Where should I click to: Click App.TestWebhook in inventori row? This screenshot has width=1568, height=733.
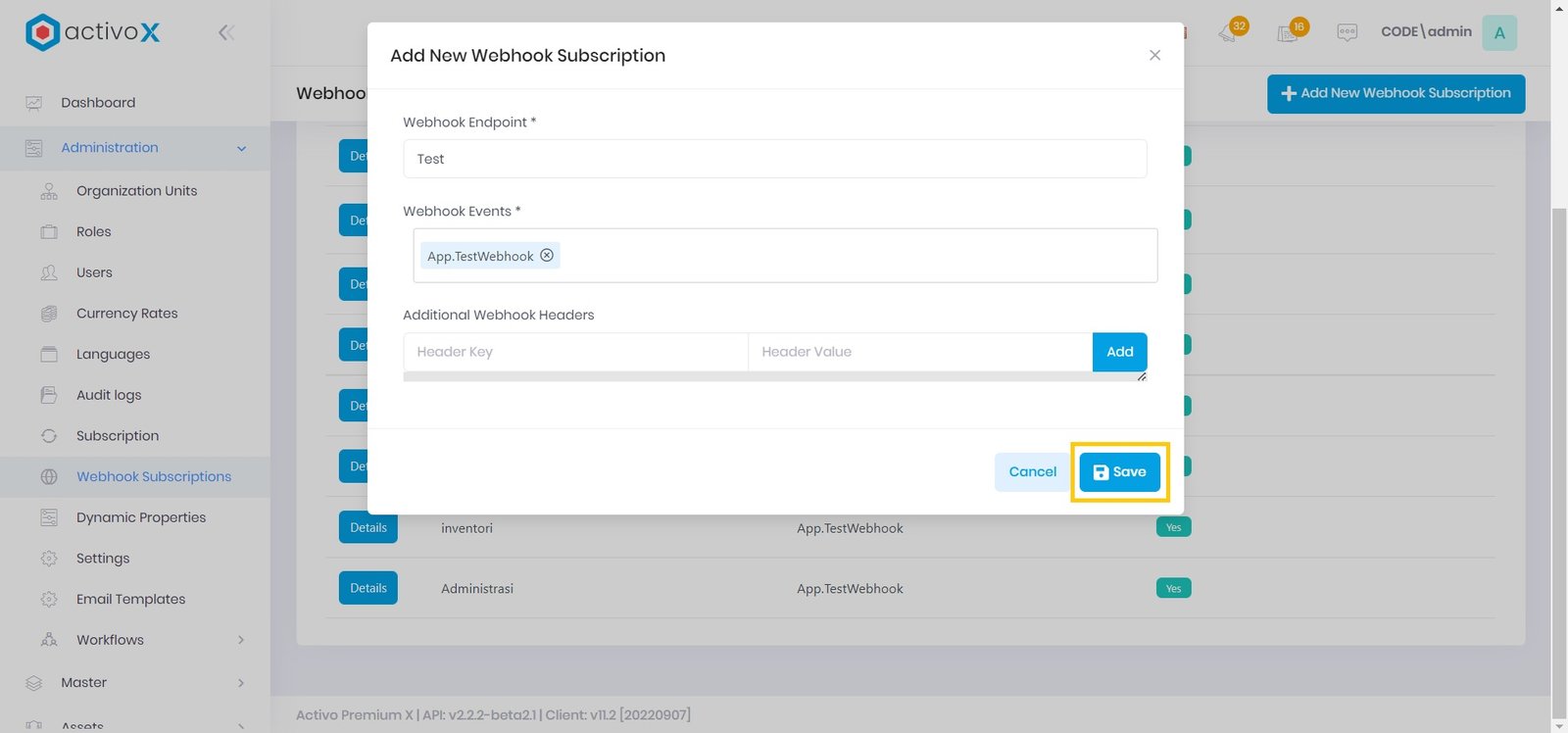coord(850,528)
